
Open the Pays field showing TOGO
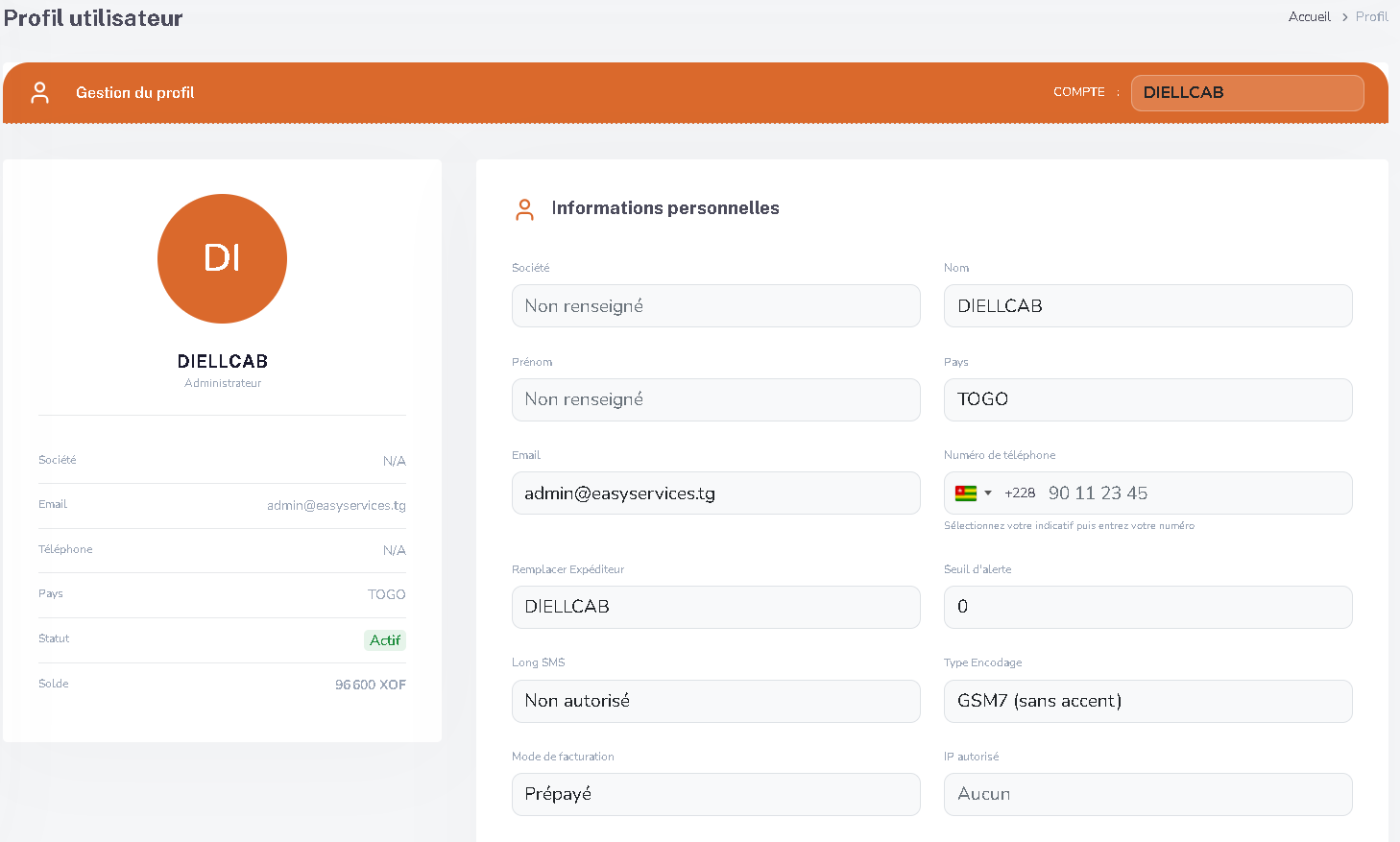pos(1148,399)
